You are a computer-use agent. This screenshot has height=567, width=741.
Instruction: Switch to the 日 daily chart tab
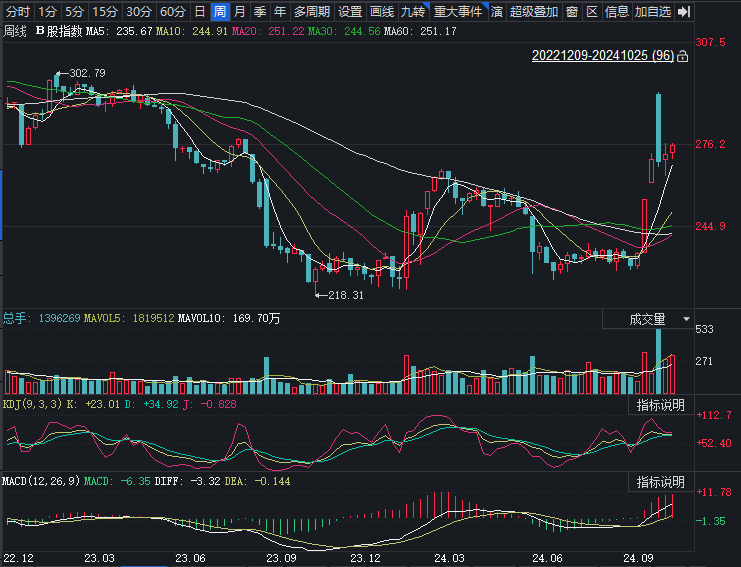pos(199,12)
